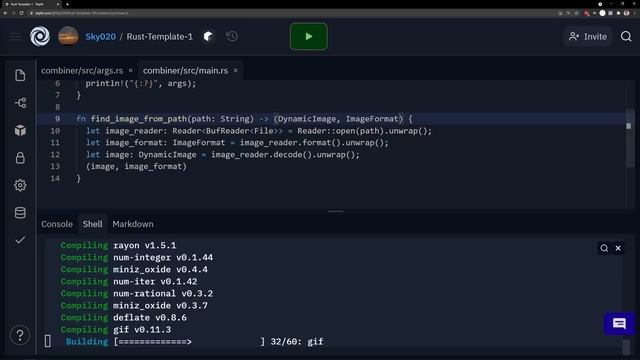Search shell output with the magnifier icon

pos(604,248)
